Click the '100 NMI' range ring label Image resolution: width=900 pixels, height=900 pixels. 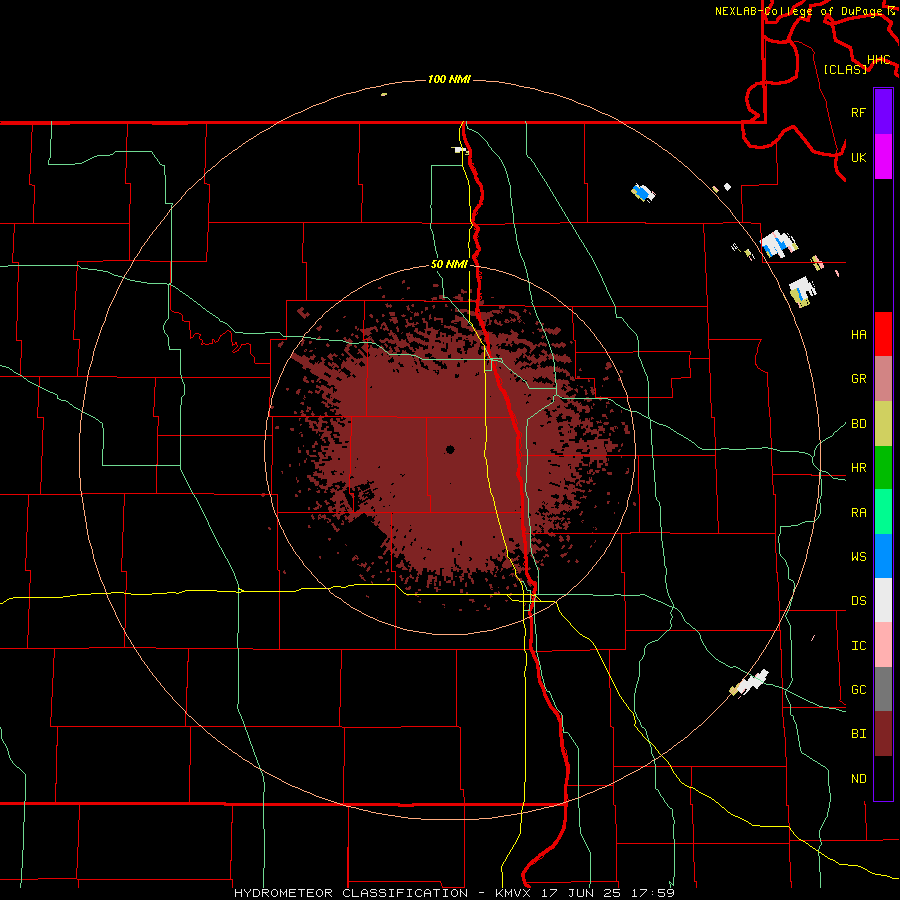[x=449, y=79]
